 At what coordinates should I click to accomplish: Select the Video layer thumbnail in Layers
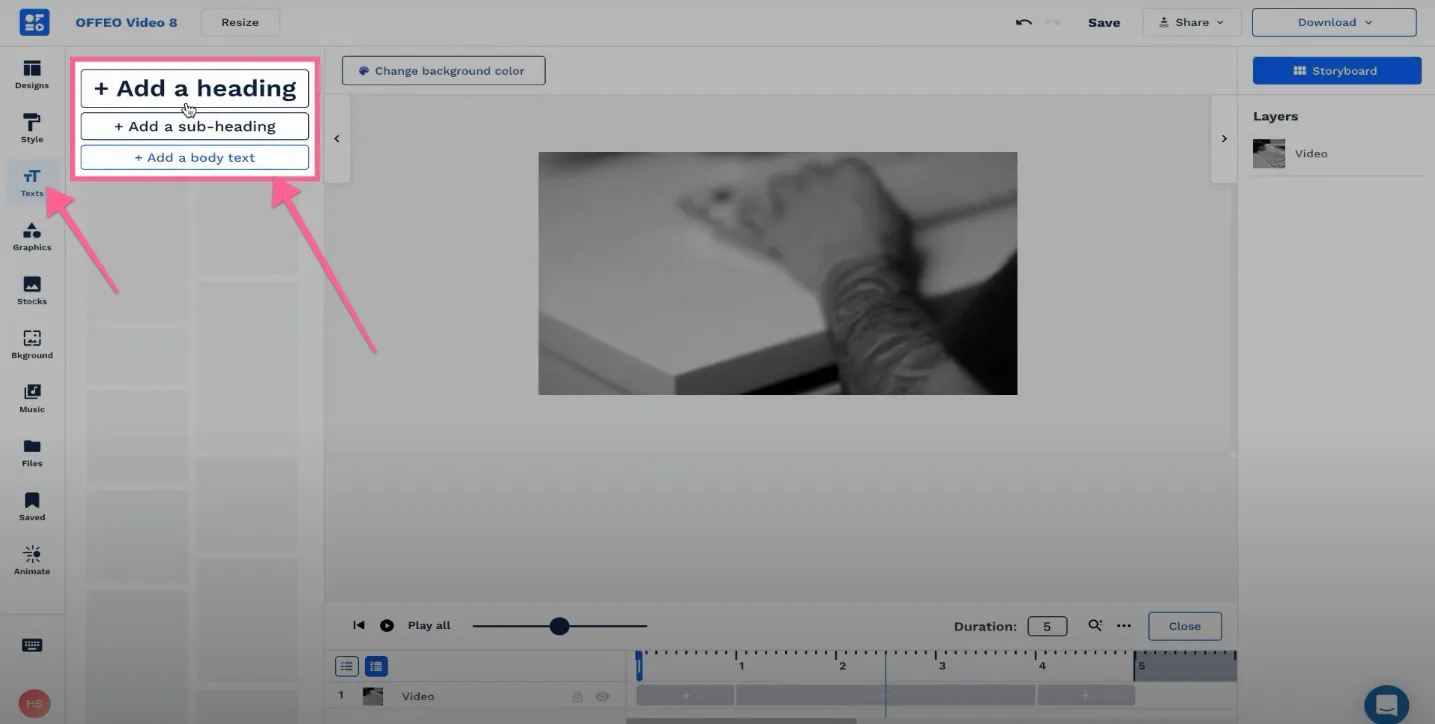1269,153
